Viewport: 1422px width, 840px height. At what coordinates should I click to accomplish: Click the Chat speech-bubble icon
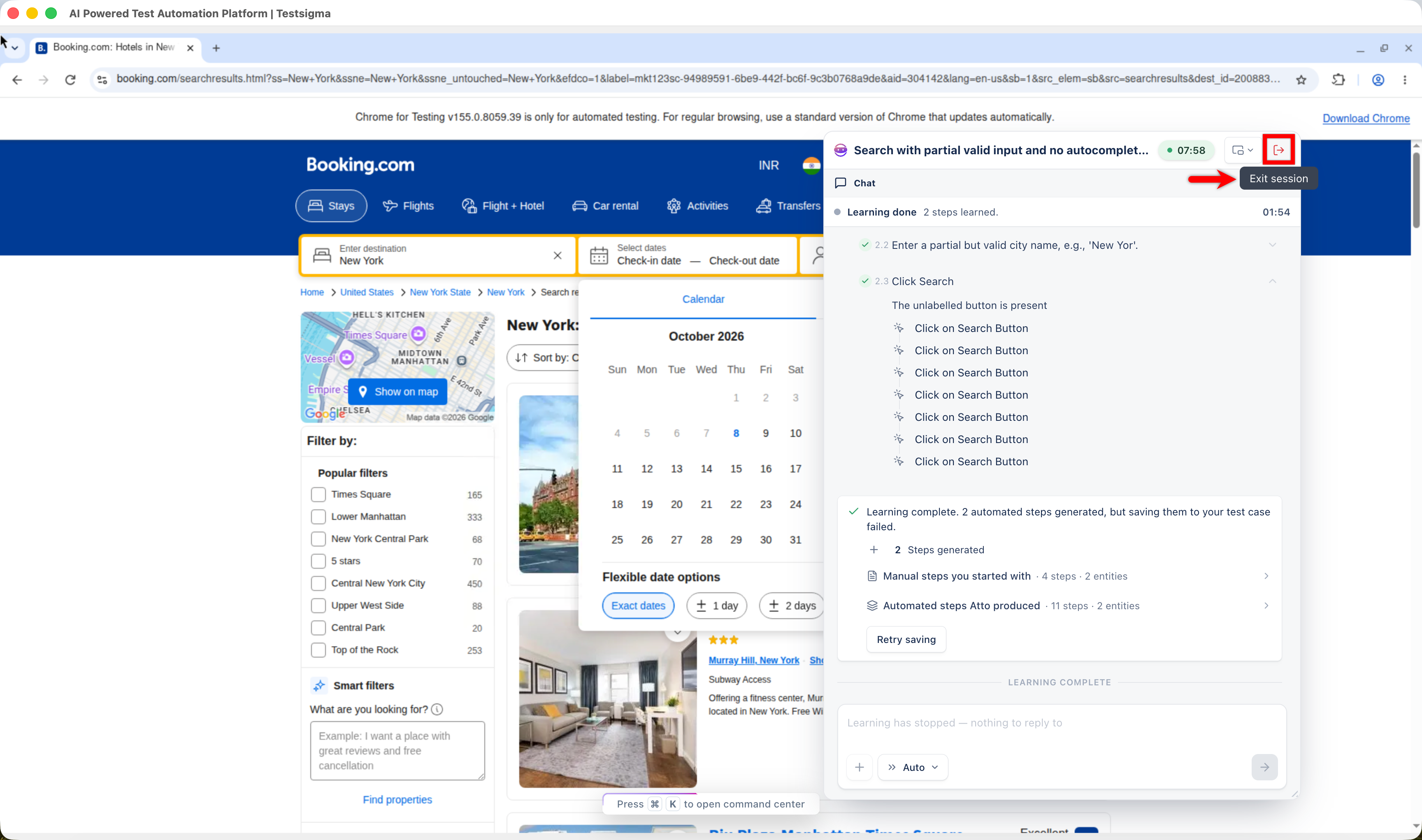click(x=841, y=183)
